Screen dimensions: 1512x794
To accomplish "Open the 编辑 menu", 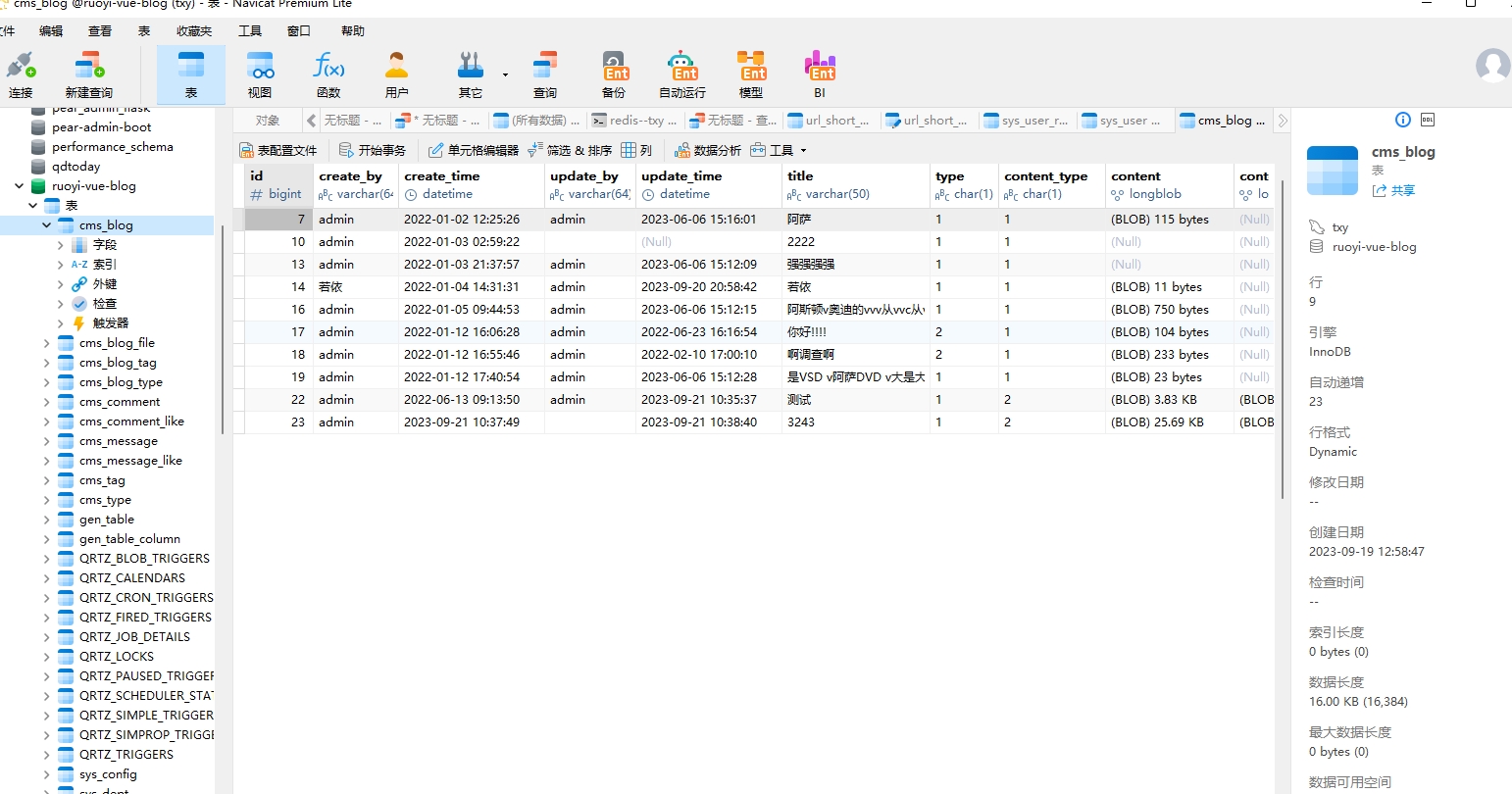I will click(x=51, y=30).
